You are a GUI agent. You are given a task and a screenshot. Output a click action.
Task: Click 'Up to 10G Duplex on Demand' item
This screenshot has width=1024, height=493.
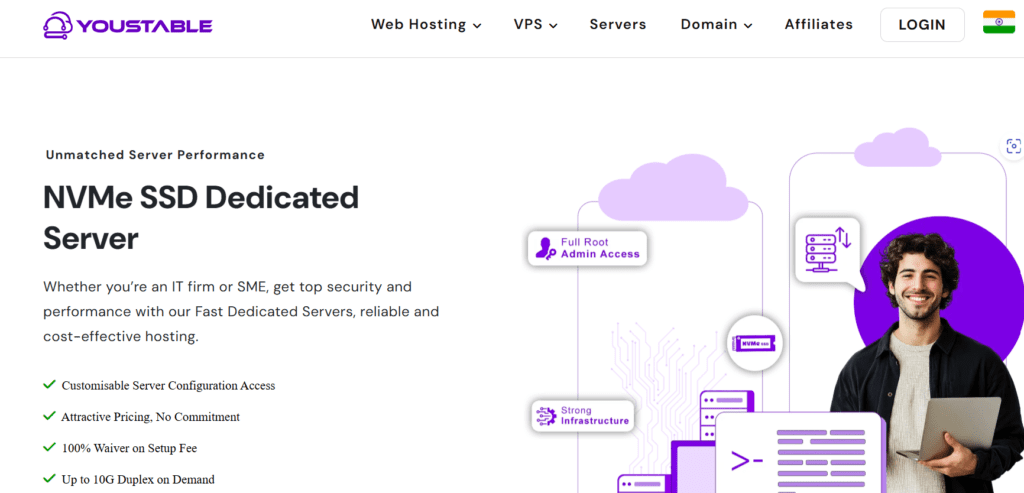coord(138,479)
